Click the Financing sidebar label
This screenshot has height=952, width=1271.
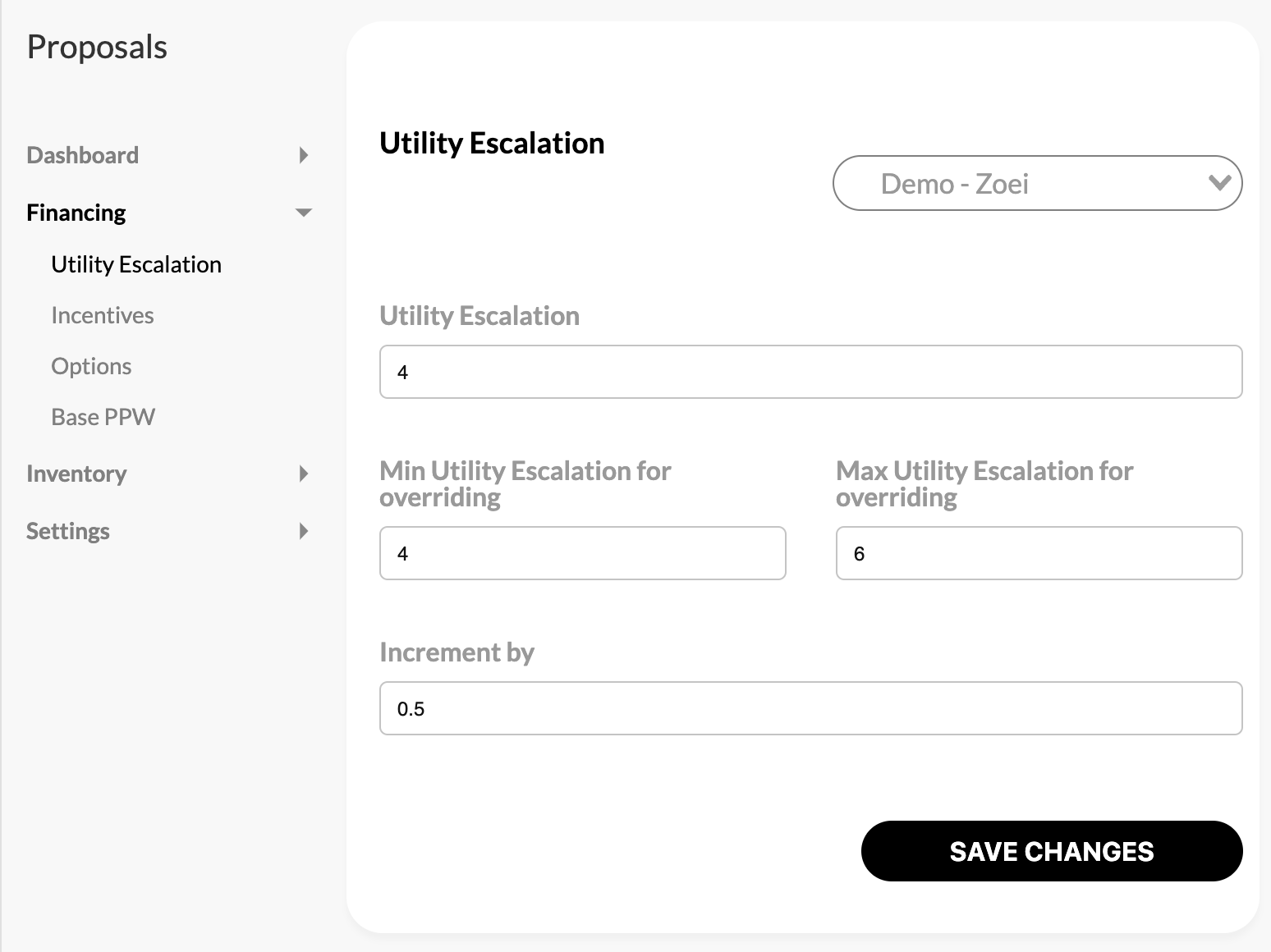(x=76, y=213)
